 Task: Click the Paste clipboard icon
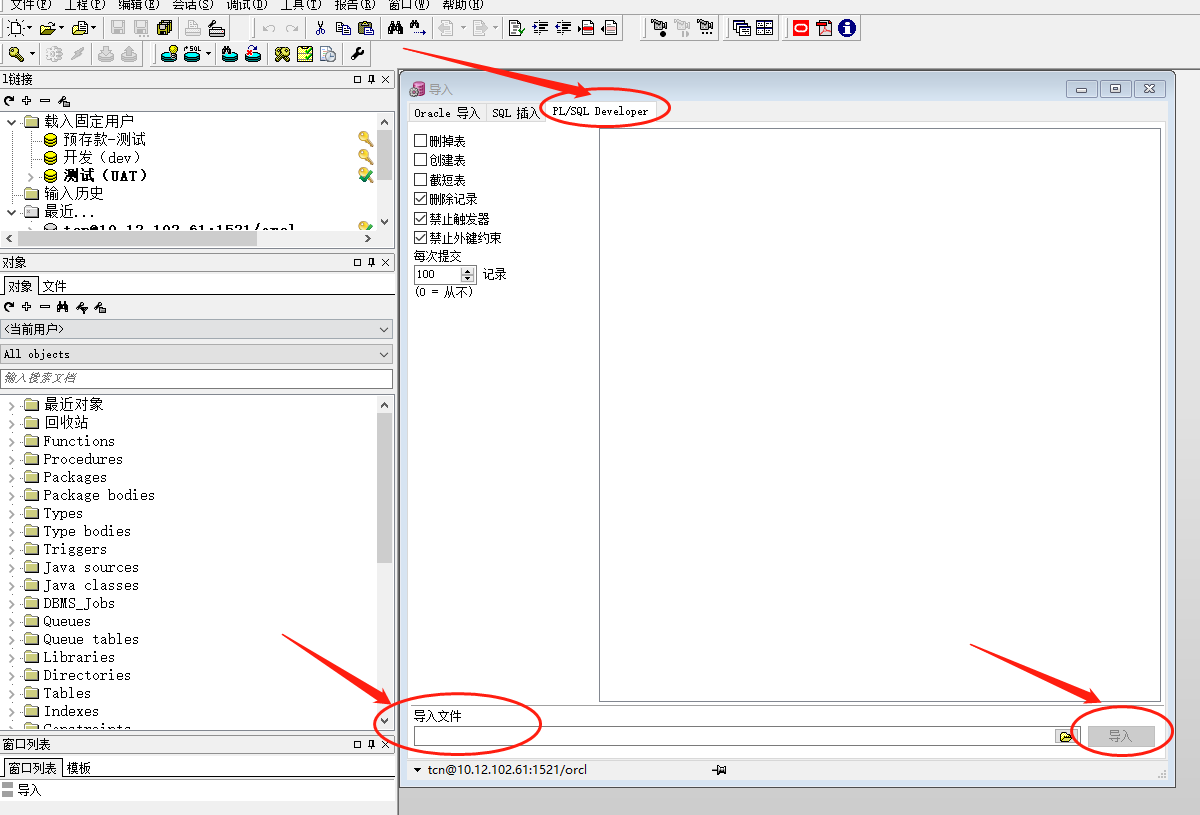tap(366, 27)
